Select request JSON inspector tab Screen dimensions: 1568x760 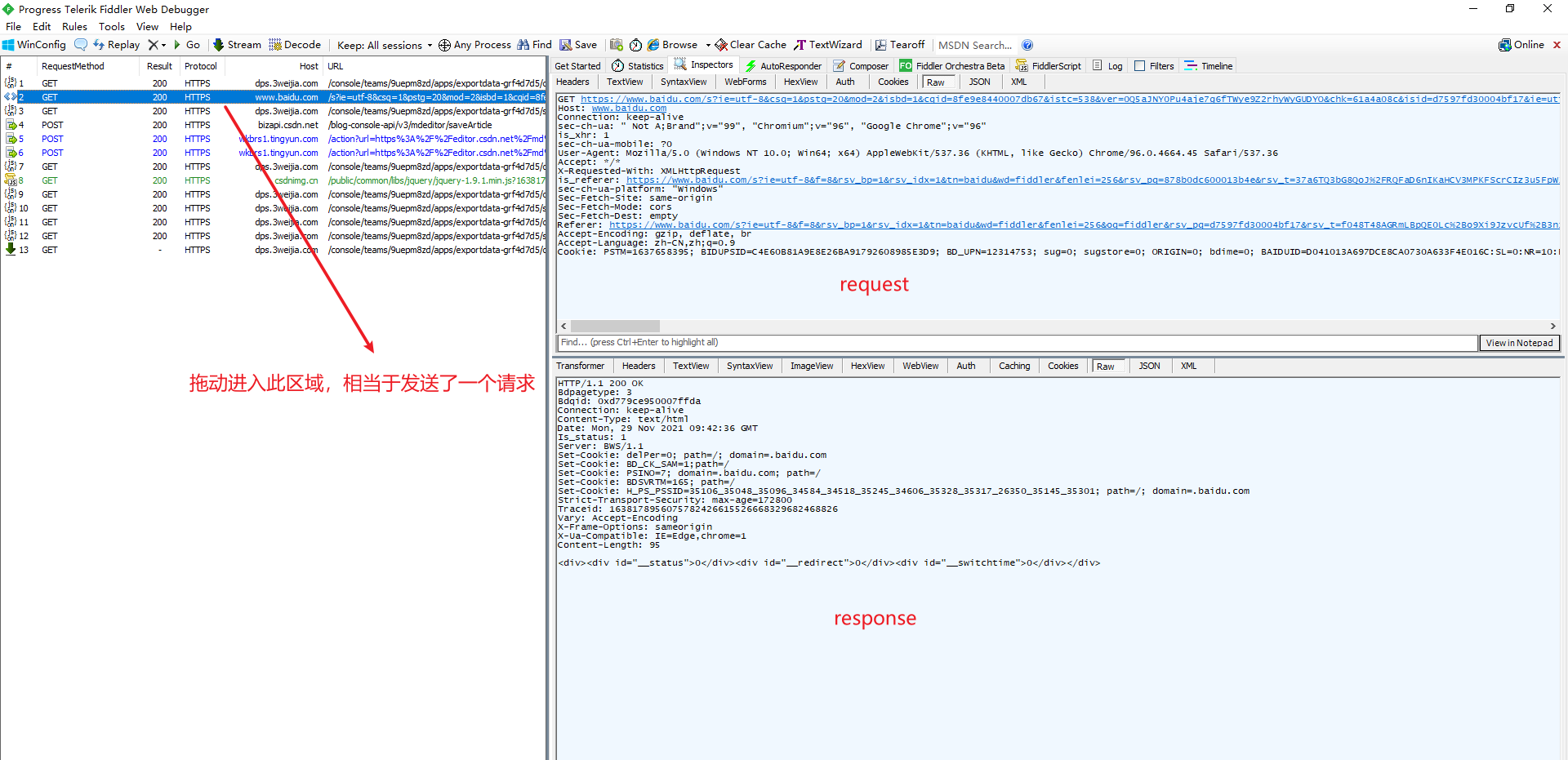coord(979,82)
